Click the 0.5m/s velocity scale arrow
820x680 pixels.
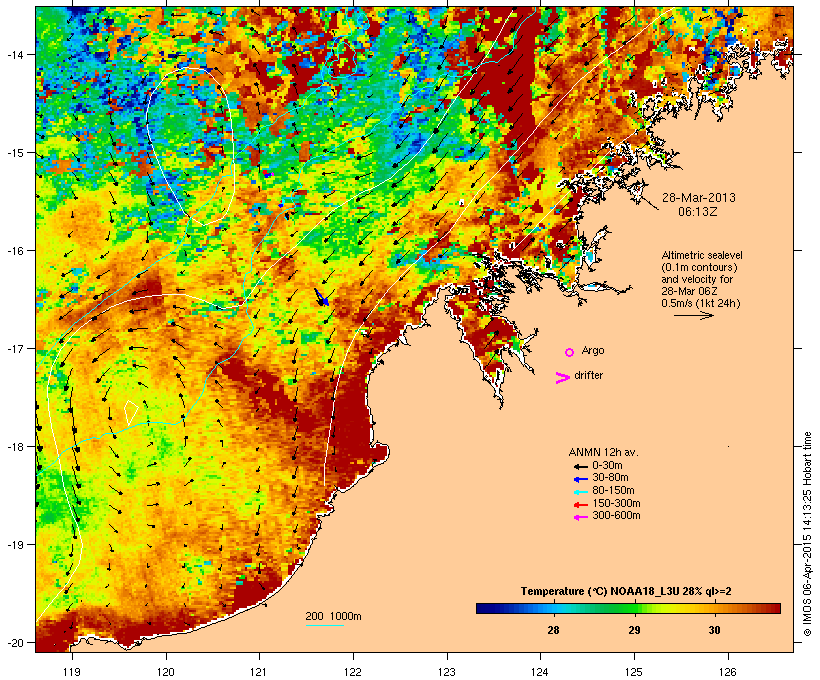693,315
